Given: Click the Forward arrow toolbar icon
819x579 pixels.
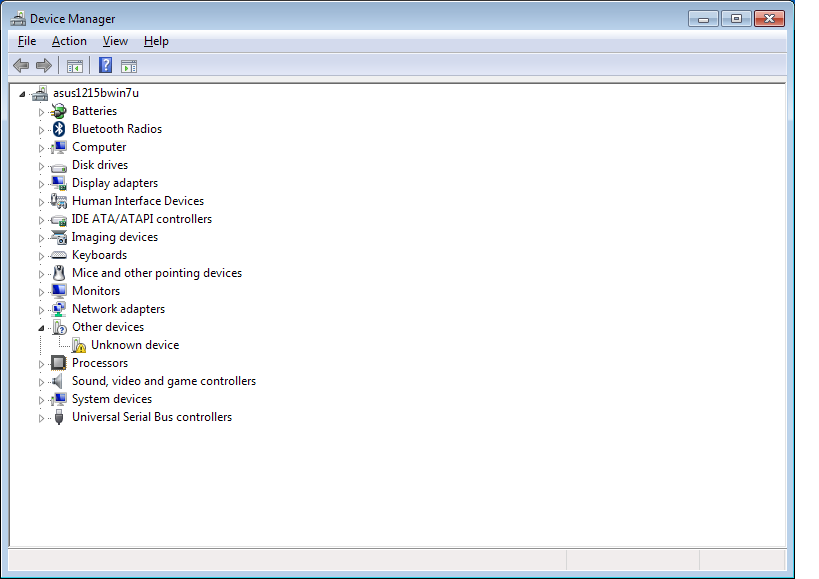Looking at the screenshot, I should click(x=44, y=66).
